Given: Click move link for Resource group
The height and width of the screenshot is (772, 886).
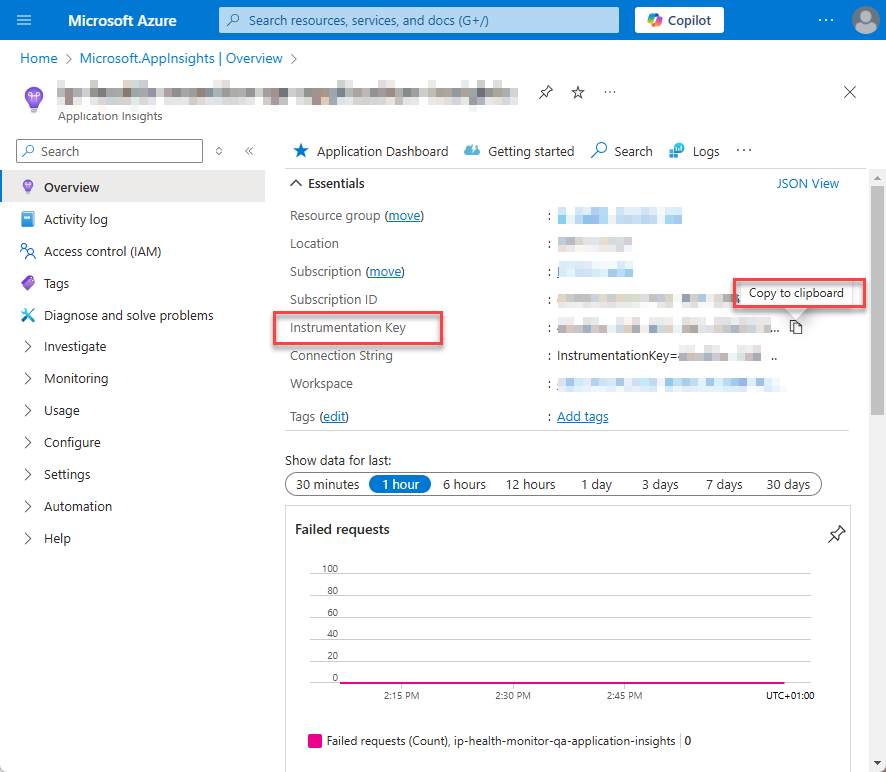Looking at the screenshot, I should (x=404, y=216).
